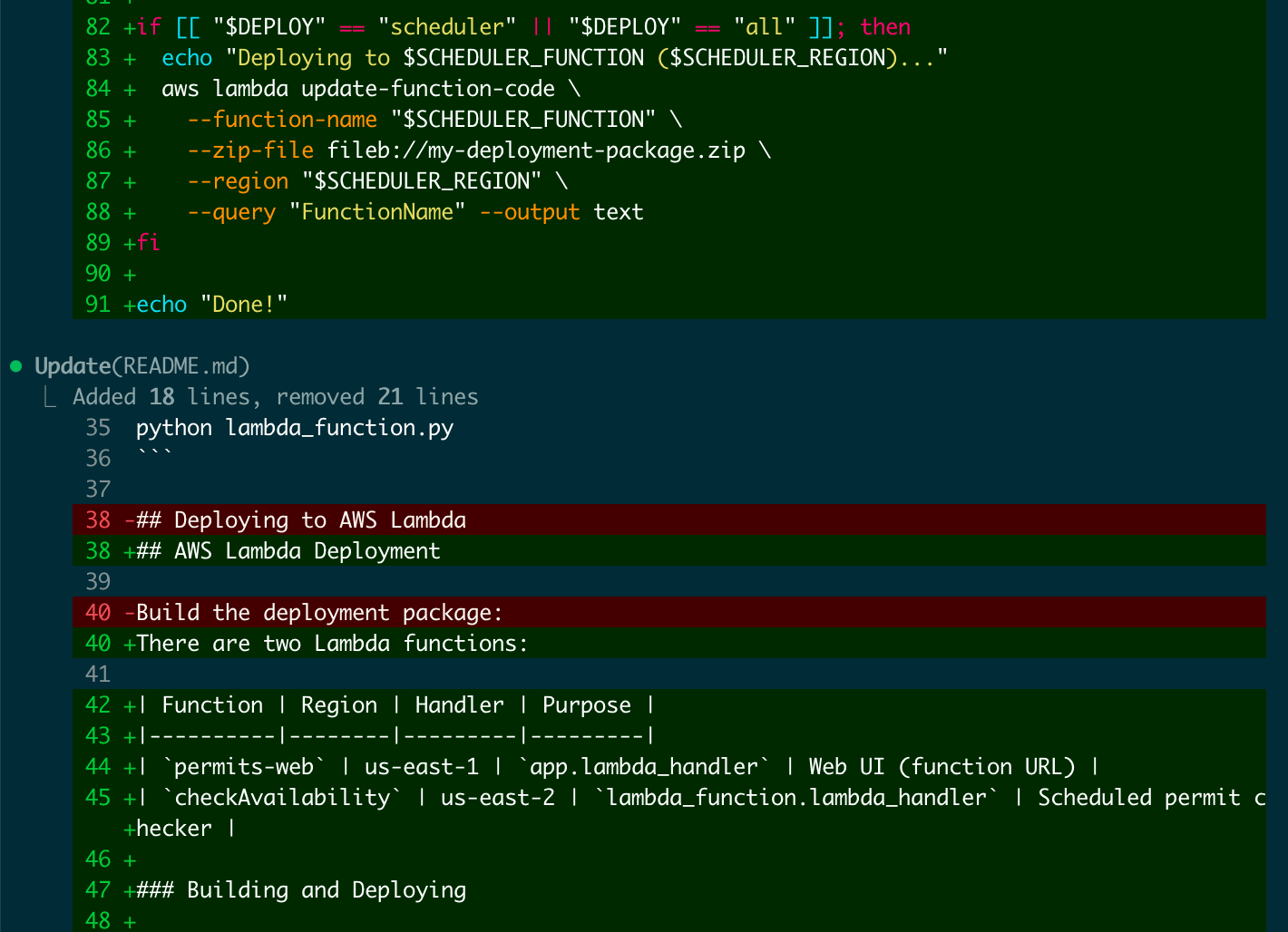Click added line "There are two Lambda functions:"
The width and height of the screenshot is (1288, 932).
pyautogui.click(x=333, y=644)
